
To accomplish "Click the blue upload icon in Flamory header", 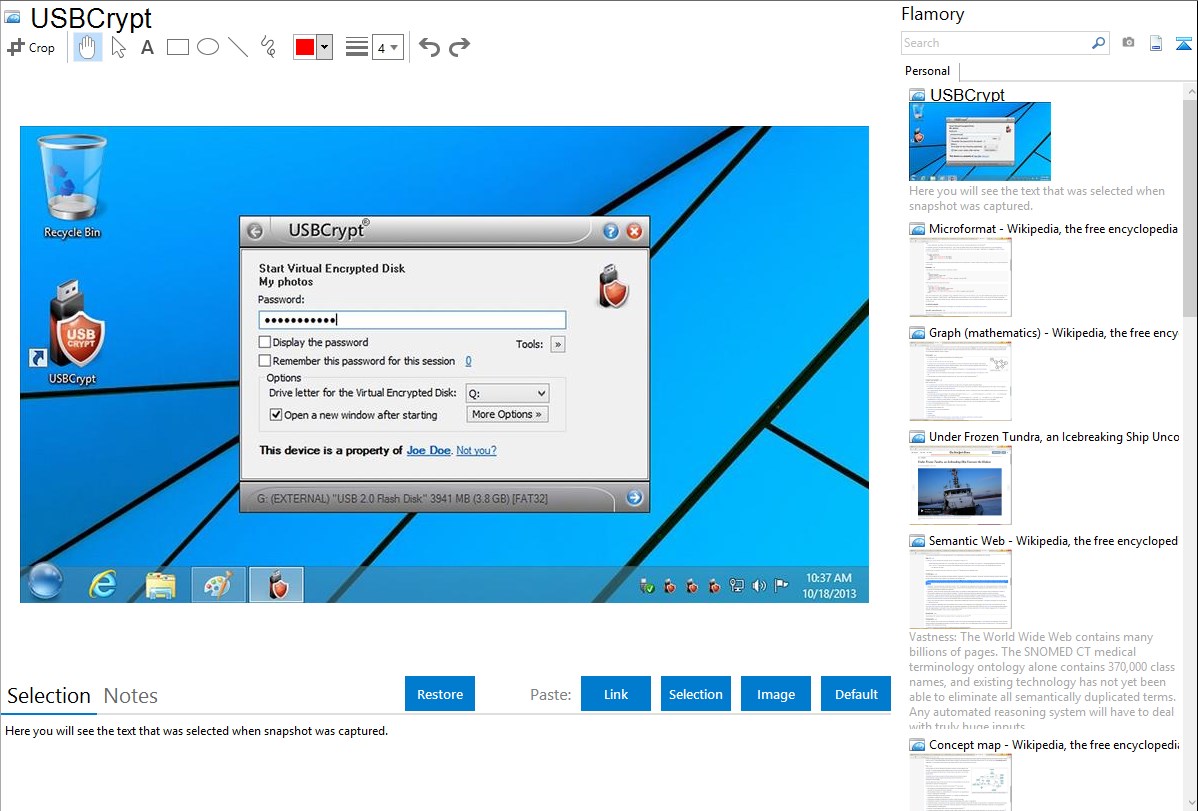I will coord(1183,43).
